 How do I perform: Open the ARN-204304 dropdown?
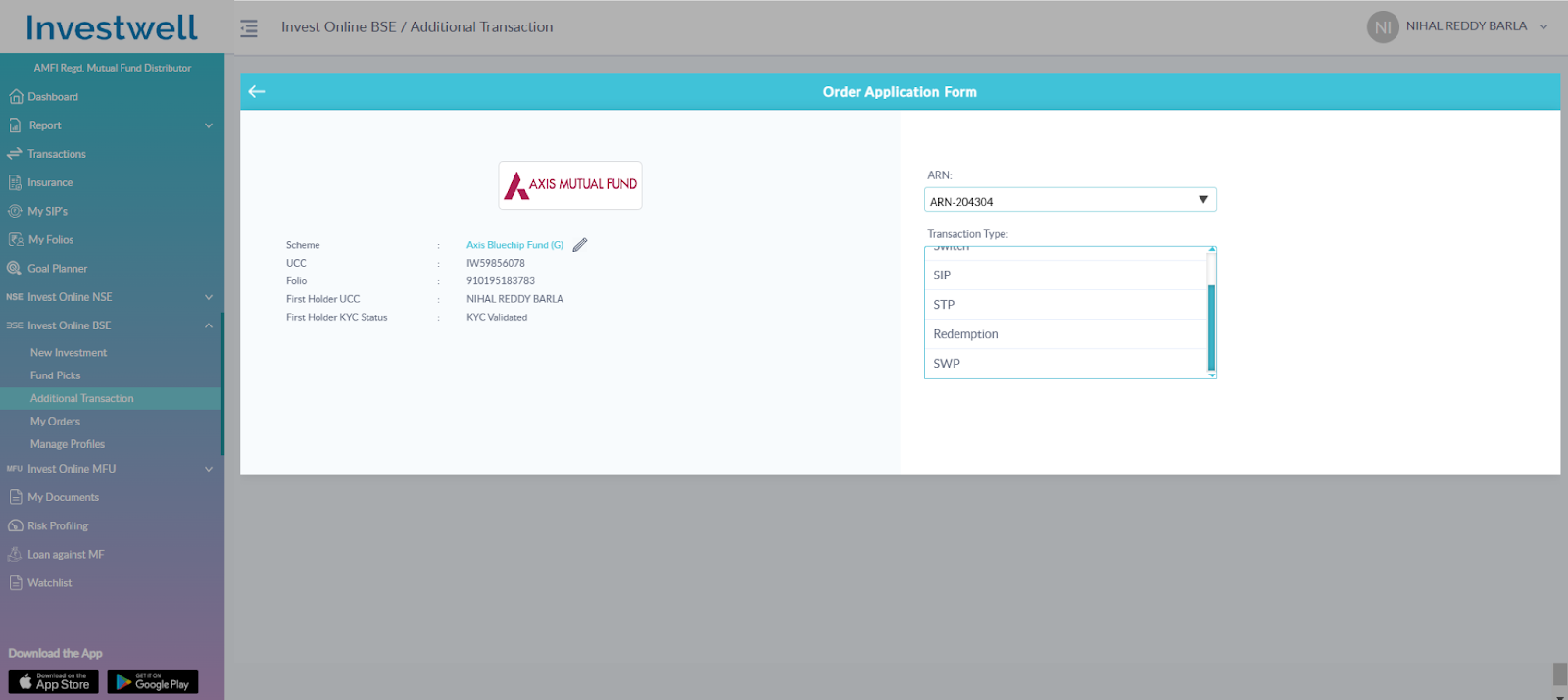point(1070,200)
